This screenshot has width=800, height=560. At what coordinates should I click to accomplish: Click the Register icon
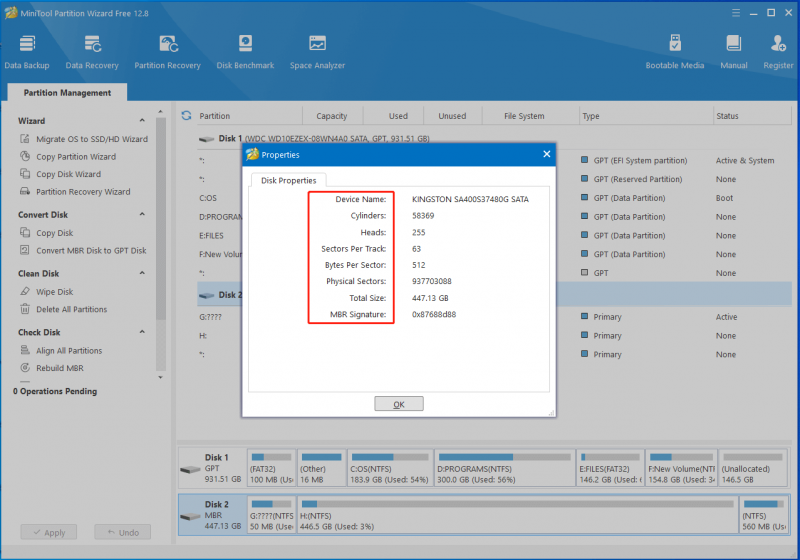point(778,51)
